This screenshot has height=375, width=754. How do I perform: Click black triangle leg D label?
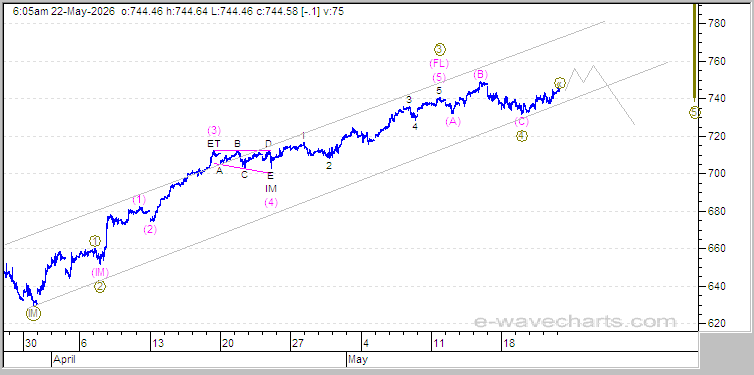pos(269,143)
